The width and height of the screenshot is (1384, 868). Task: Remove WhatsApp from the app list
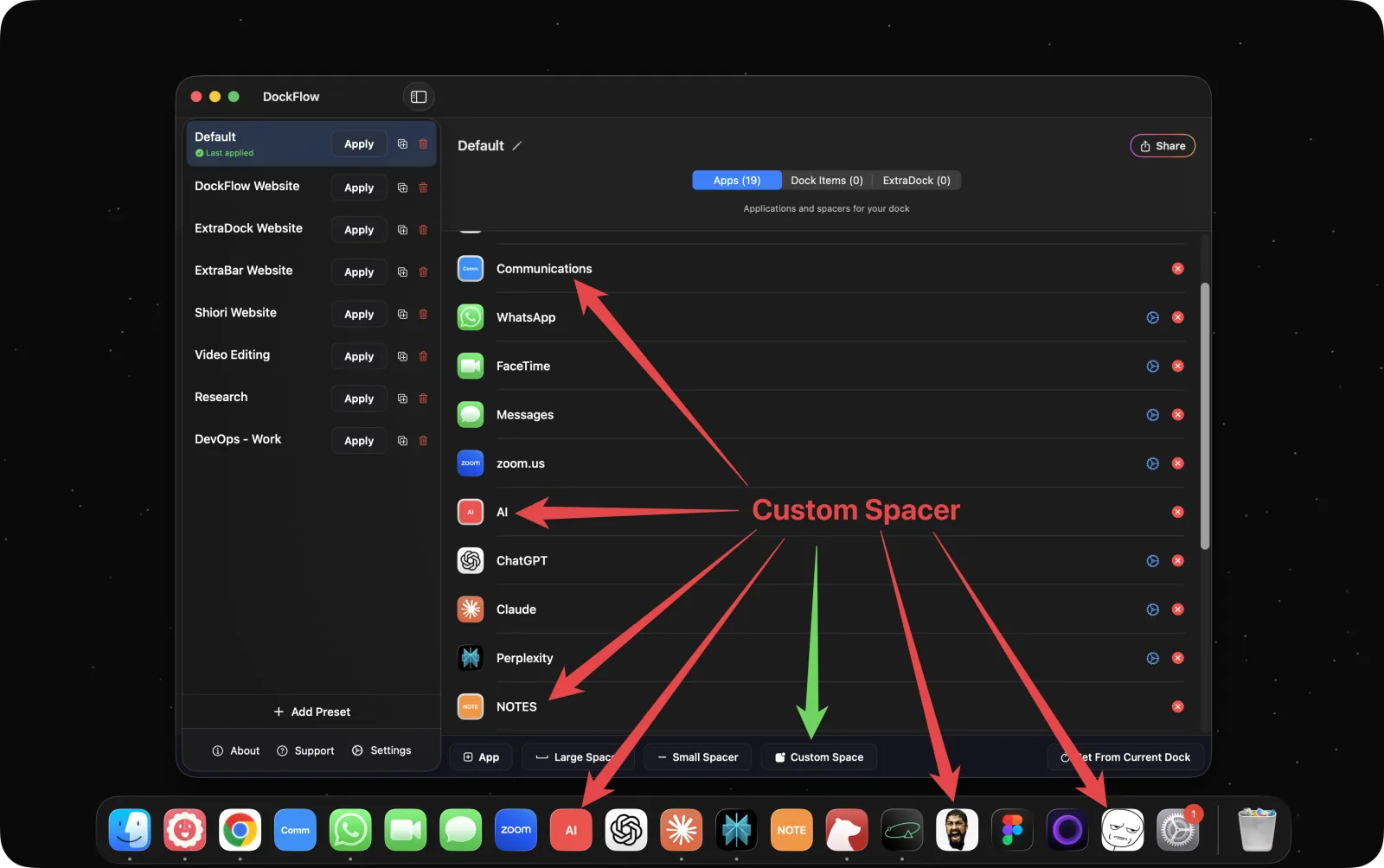pos(1177,317)
